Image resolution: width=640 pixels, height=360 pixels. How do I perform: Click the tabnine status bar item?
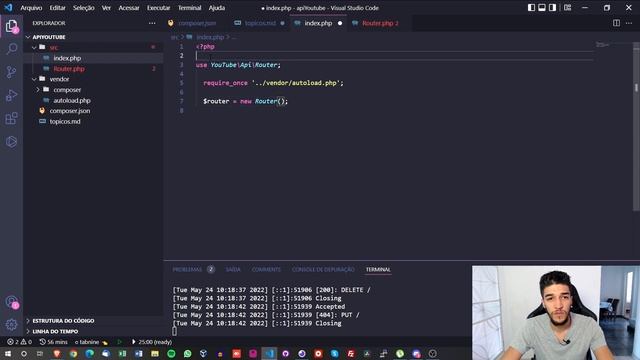[91, 342]
